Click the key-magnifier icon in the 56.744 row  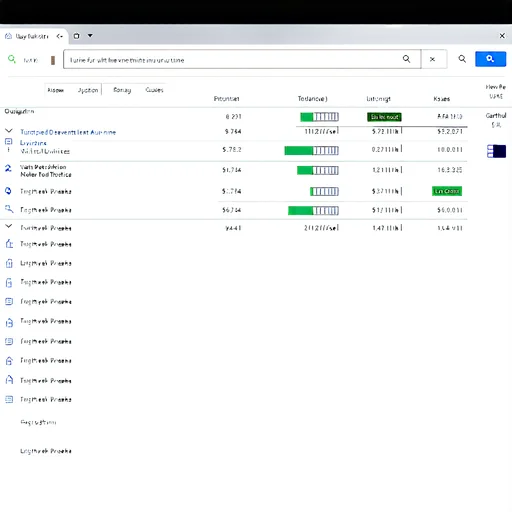click(9, 209)
